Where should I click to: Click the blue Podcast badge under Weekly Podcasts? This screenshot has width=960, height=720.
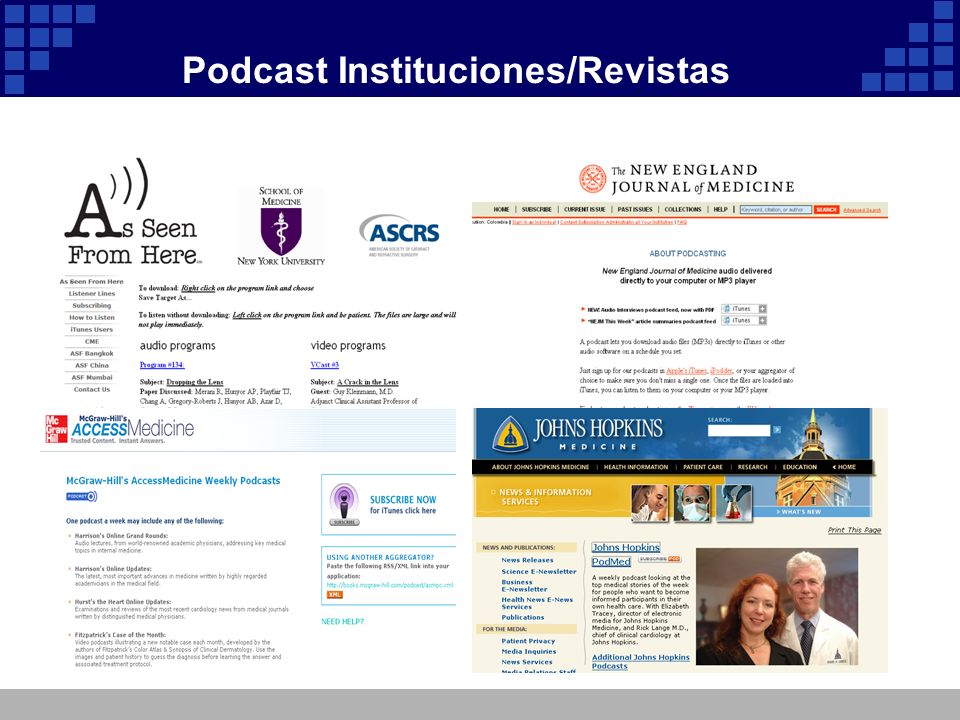pos(81,497)
